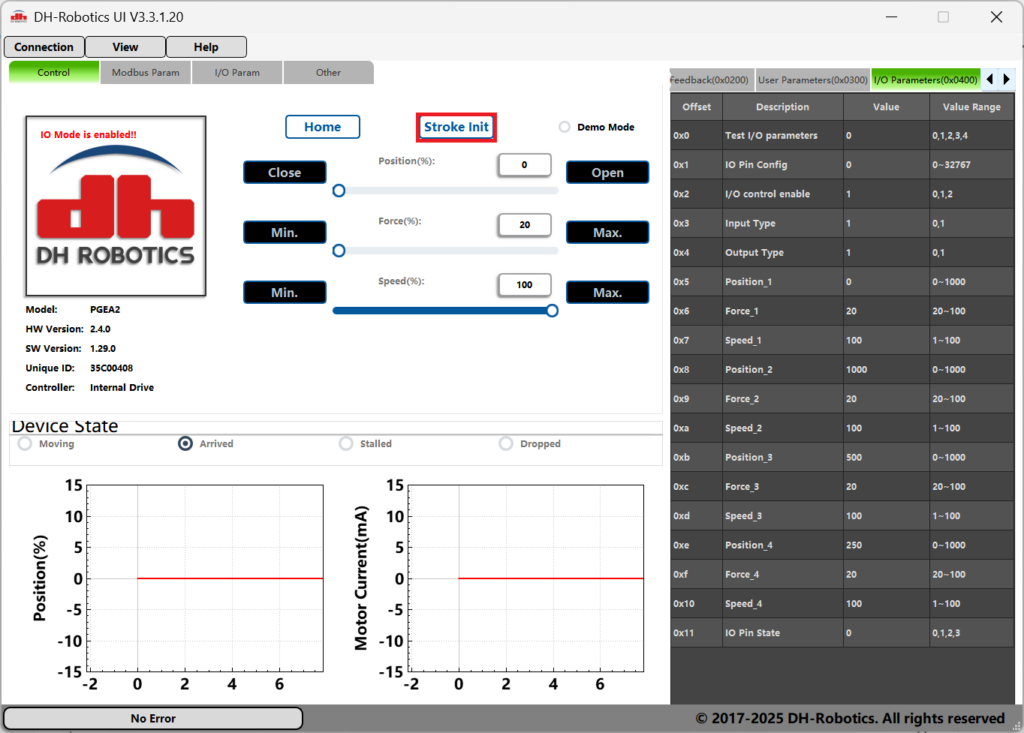Set force to minimum with Min. button
Screen dimensions: 1024x733
click(285, 233)
